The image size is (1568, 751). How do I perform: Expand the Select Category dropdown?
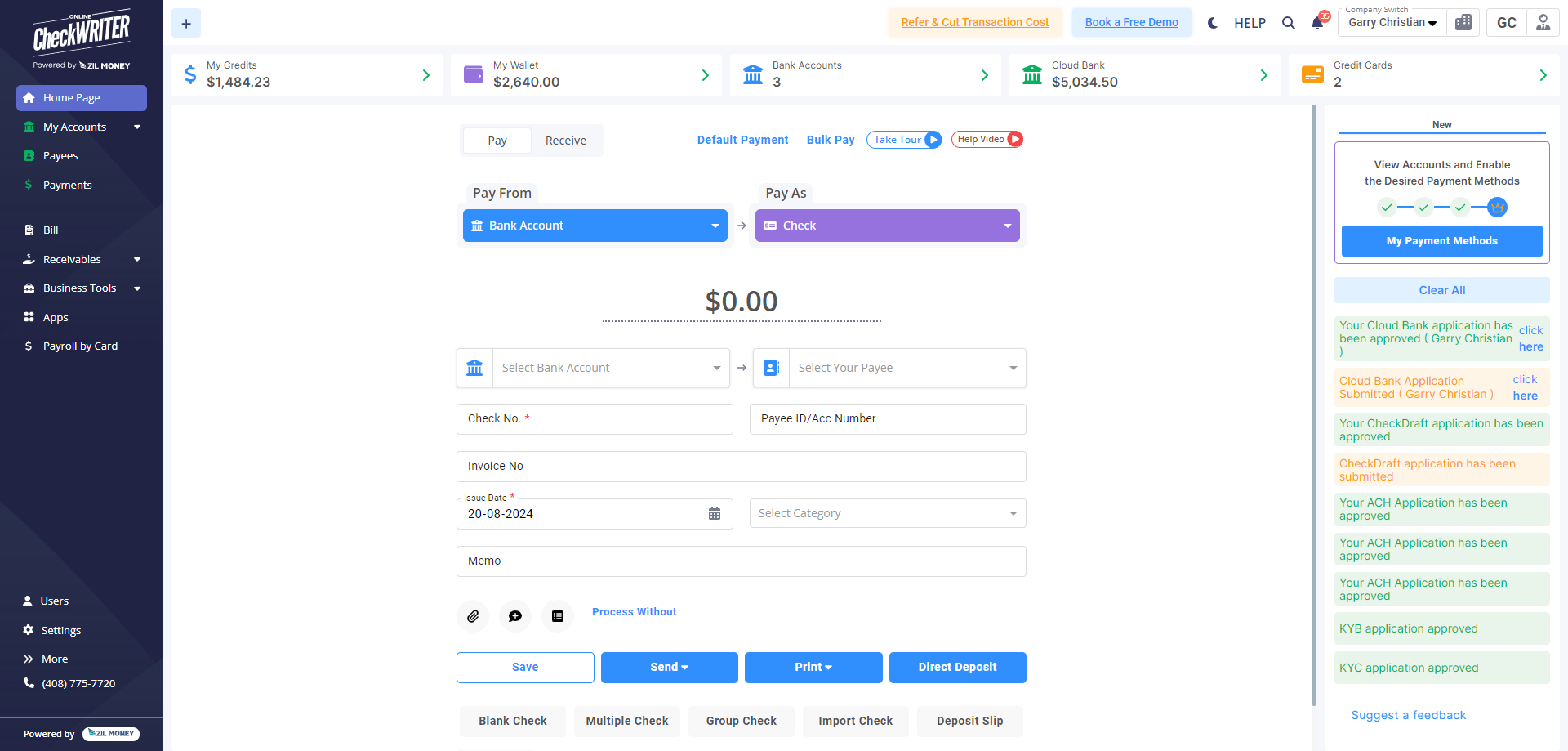tap(888, 513)
